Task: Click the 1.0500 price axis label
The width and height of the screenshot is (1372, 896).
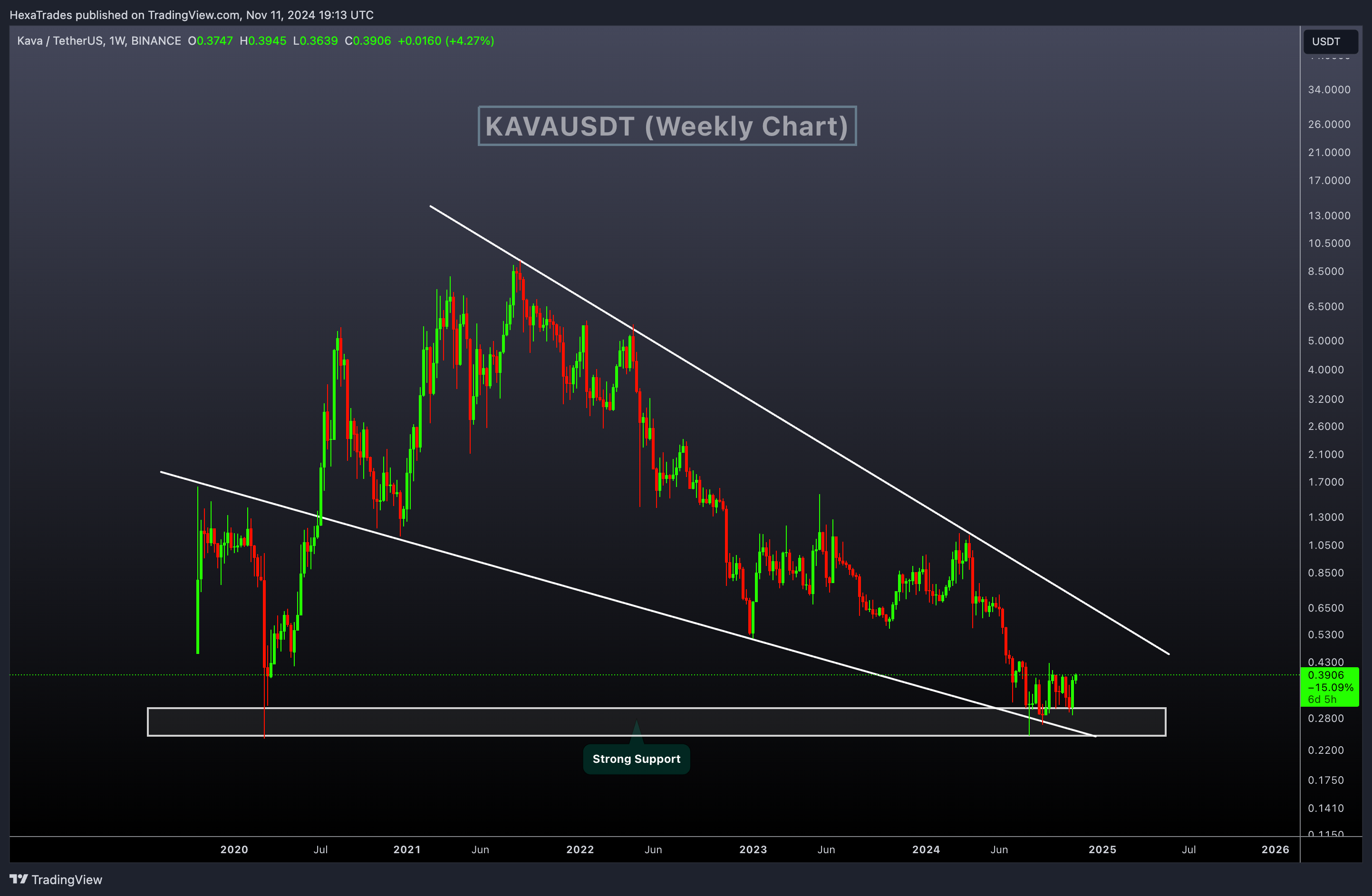Action: (1325, 545)
